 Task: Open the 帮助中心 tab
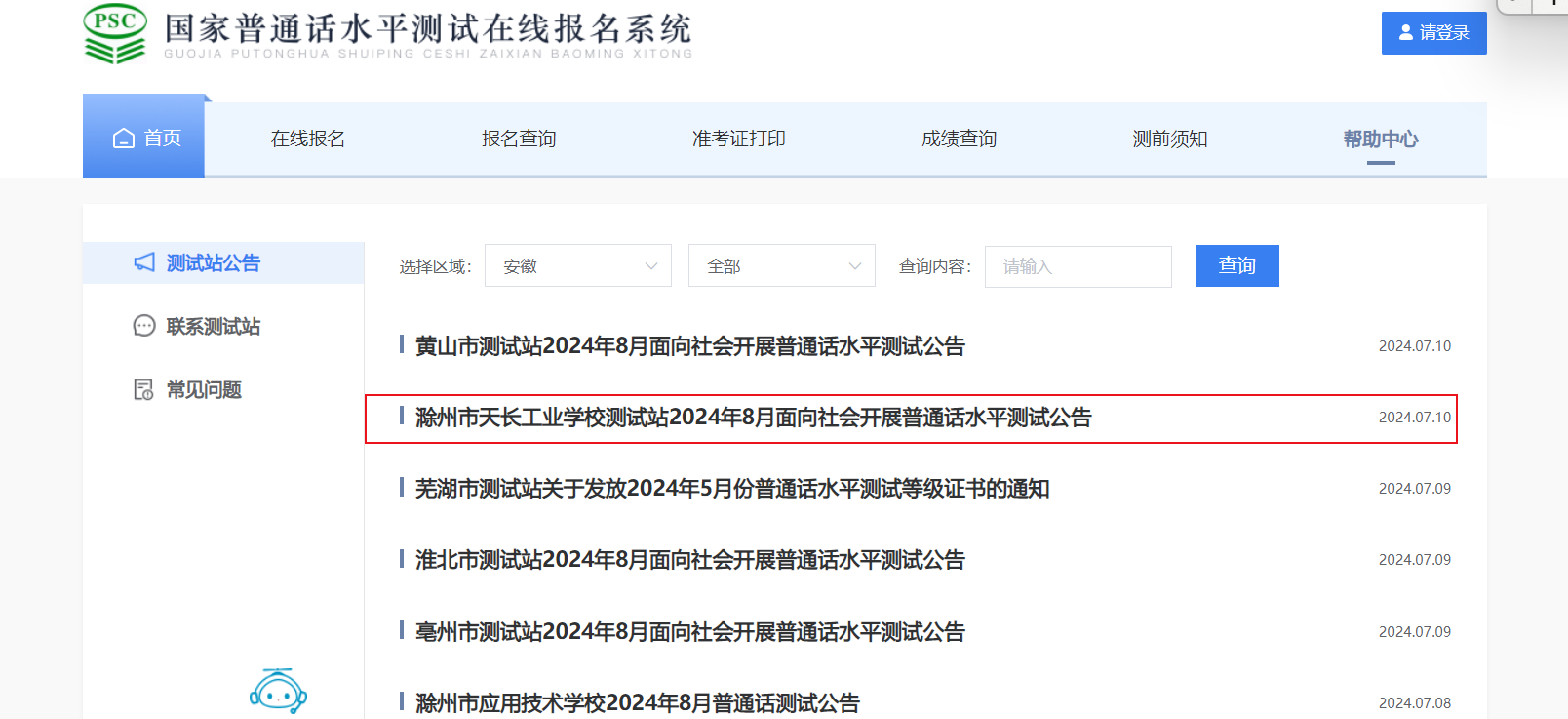pos(1380,140)
